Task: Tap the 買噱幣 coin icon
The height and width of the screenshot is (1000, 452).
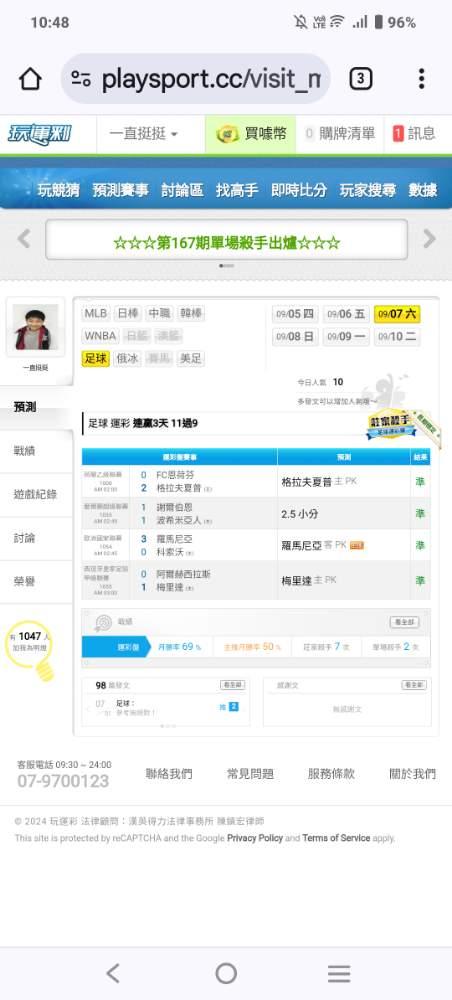Action: pos(228,134)
